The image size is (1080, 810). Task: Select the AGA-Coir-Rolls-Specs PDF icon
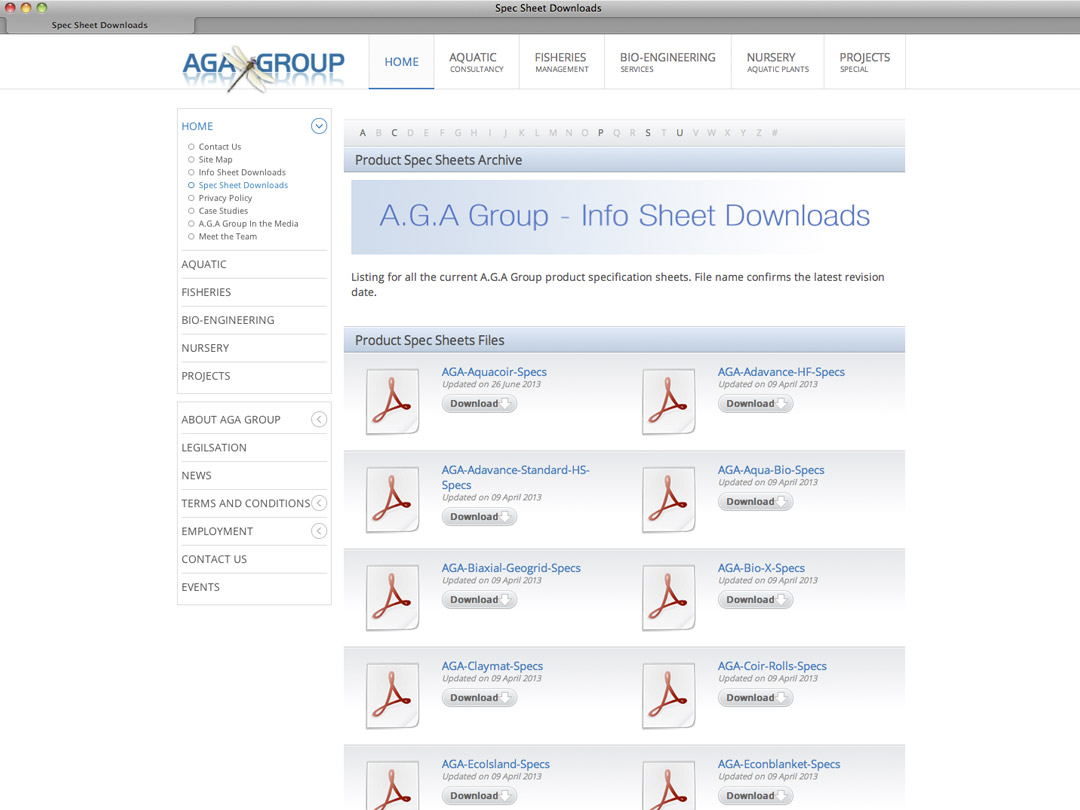pos(668,695)
